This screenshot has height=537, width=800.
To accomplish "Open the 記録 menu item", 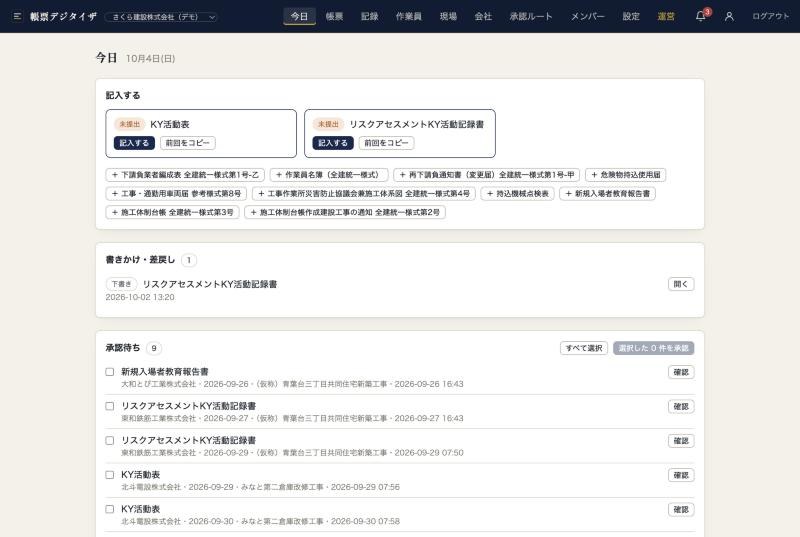I will tap(369, 16).
